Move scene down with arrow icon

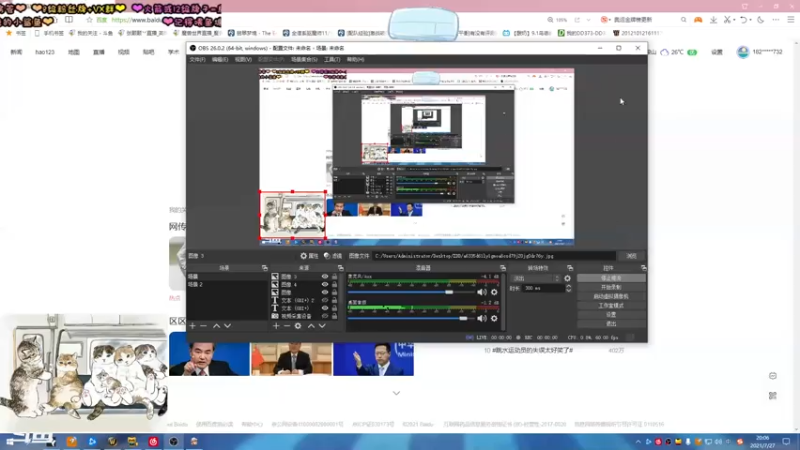click(228, 326)
